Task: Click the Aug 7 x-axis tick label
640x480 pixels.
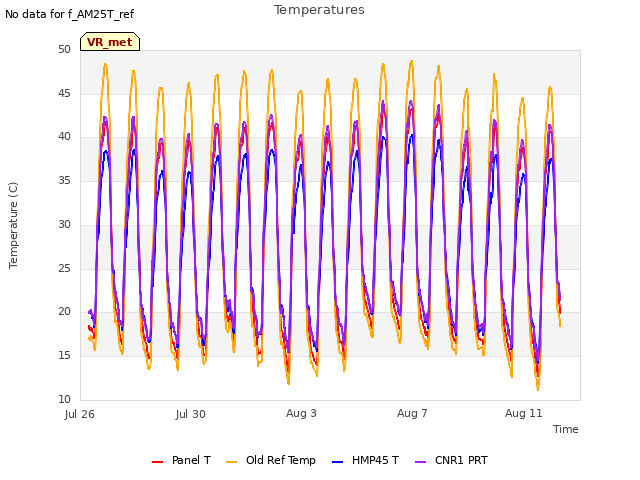Action: [412, 413]
